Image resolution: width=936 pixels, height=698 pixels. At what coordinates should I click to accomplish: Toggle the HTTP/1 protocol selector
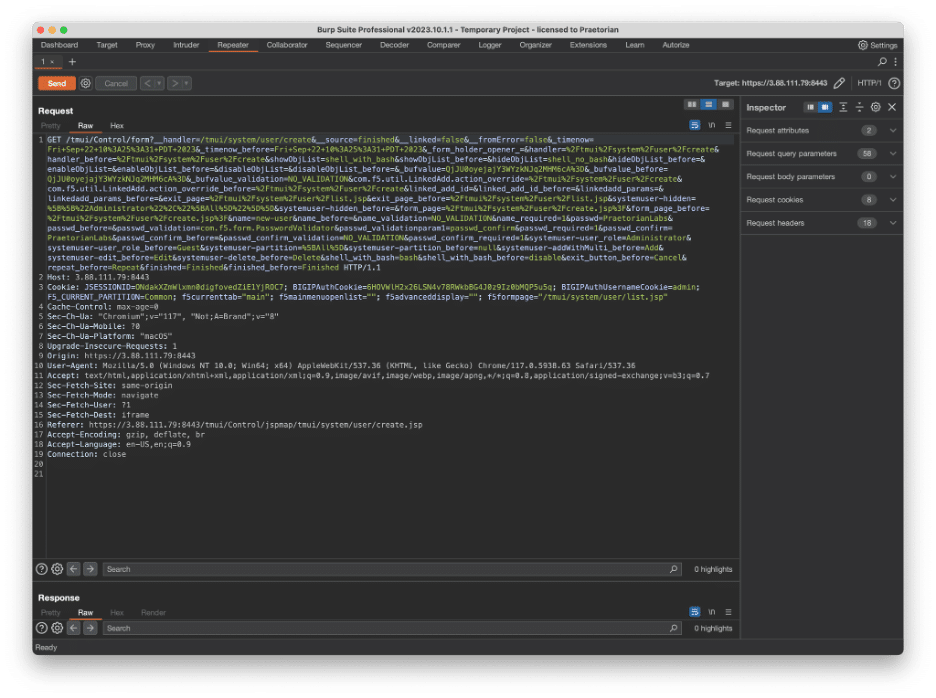click(x=869, y=84)
